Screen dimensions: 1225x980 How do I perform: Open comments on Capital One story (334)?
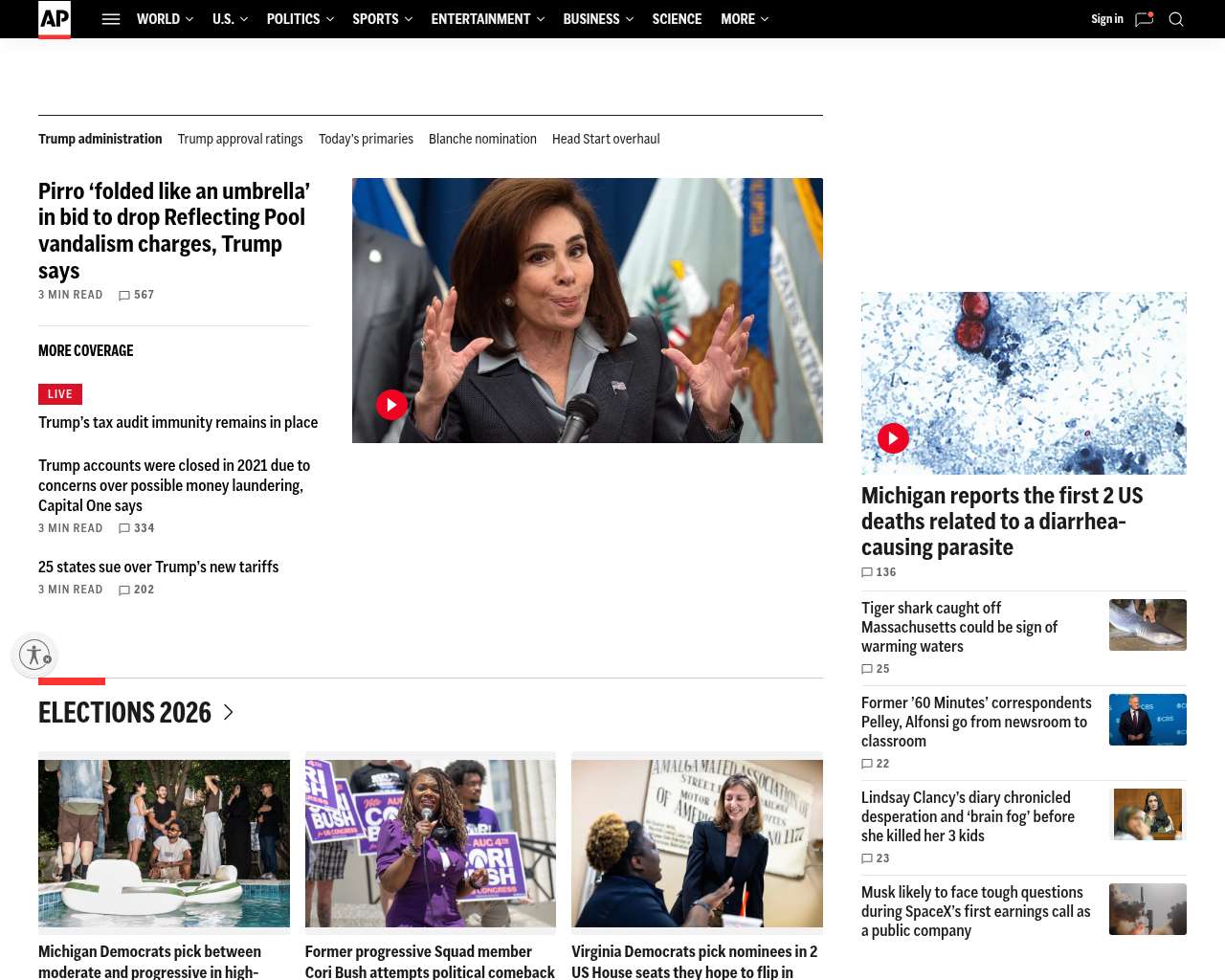point(136,528)
